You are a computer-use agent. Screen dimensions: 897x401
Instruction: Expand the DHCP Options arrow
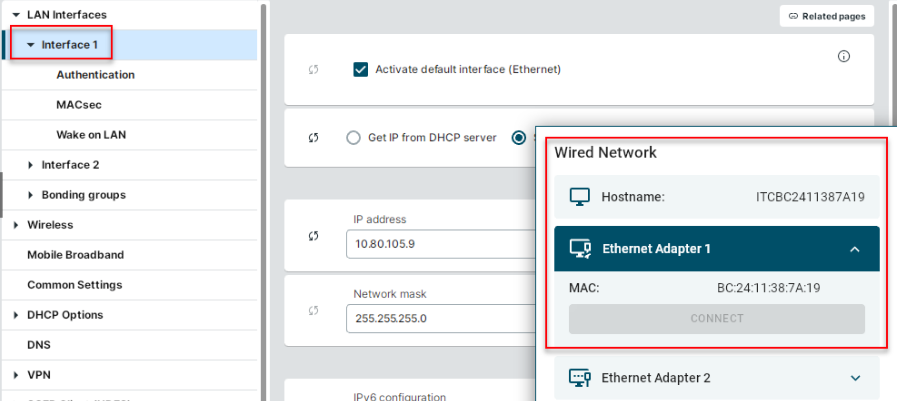[x=16, y=315]
